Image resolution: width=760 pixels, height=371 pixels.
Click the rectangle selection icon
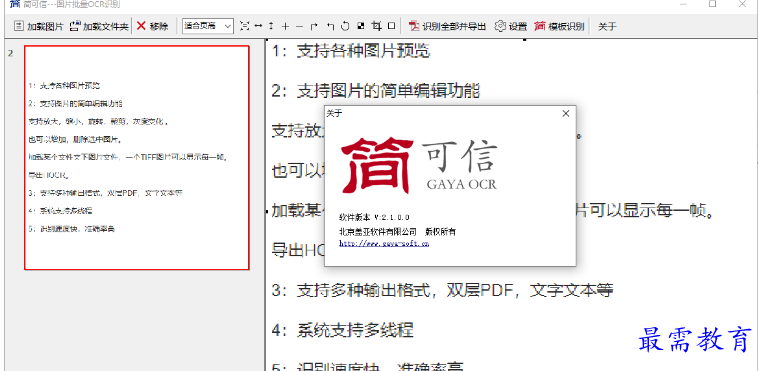(x=392, y=26)
